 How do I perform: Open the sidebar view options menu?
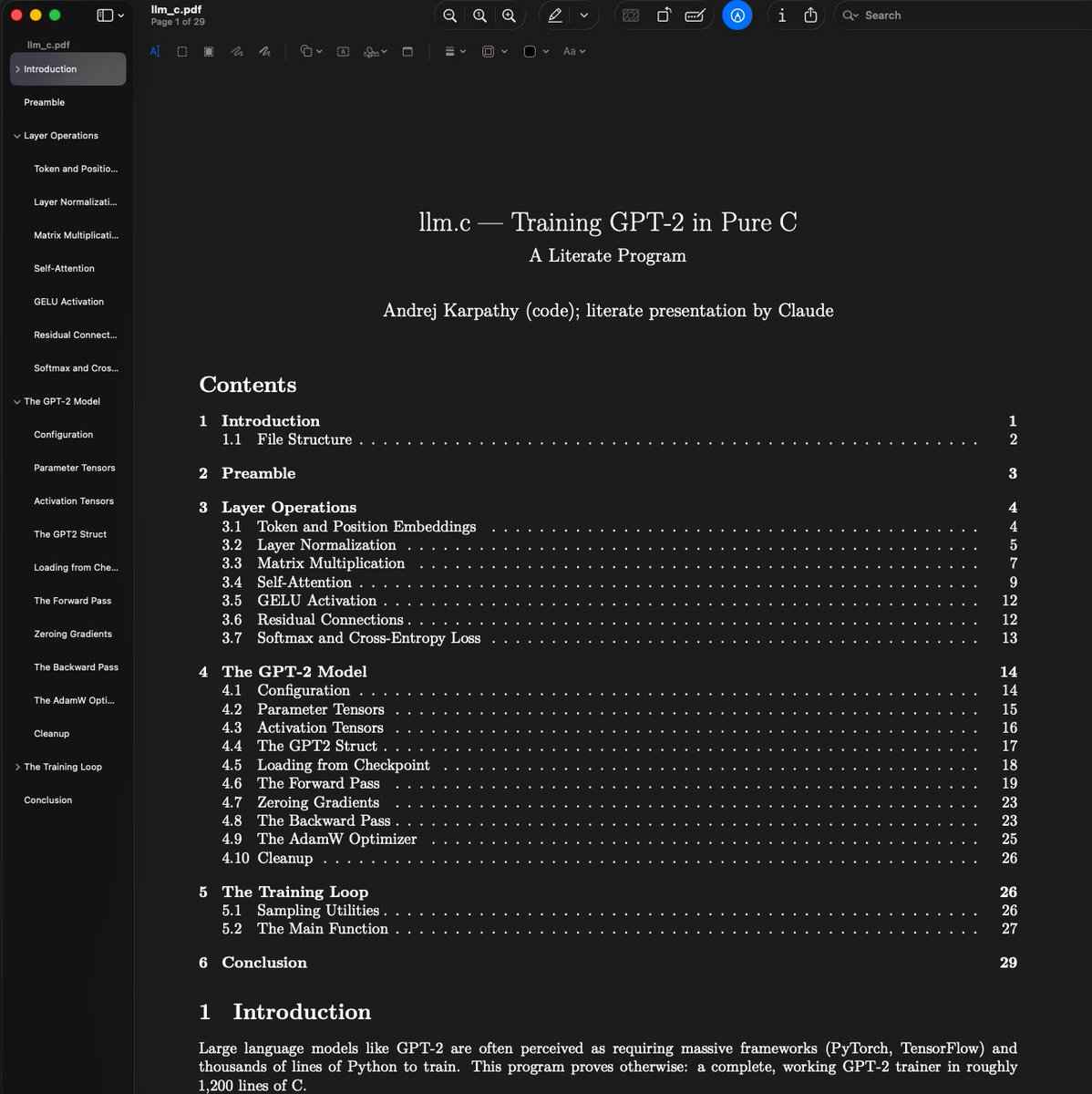click(110, 15)
